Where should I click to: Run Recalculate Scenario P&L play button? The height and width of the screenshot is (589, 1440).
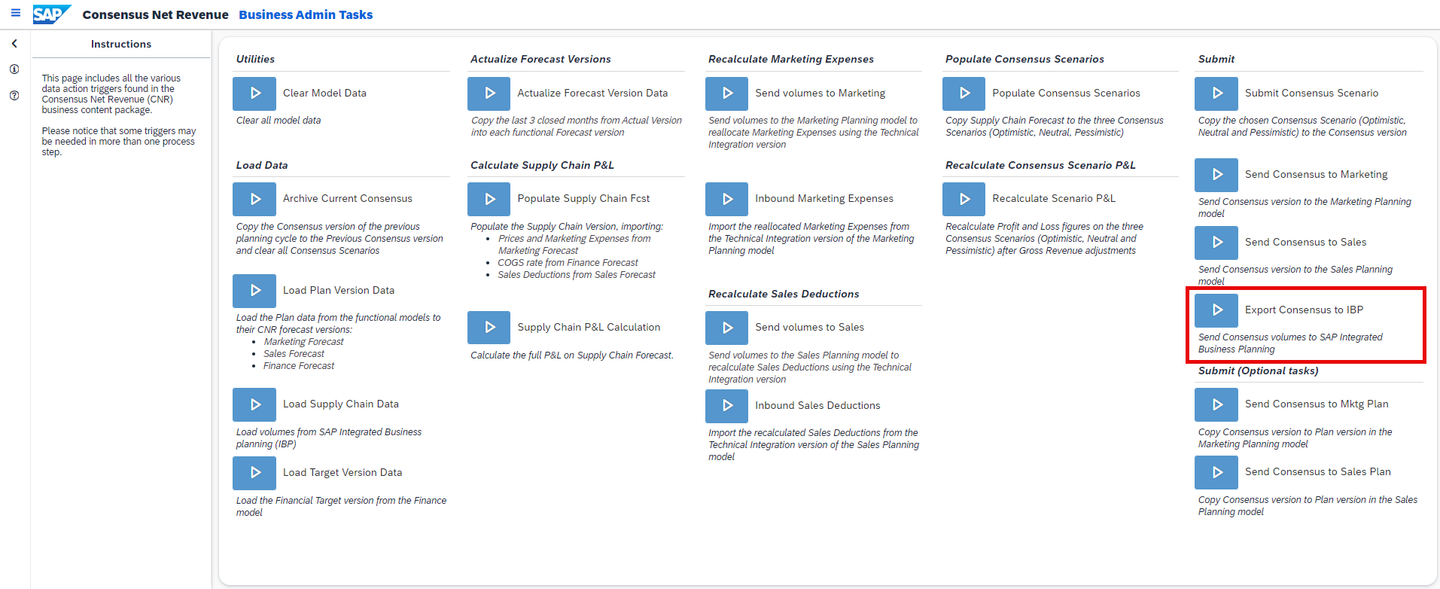pos(964,199)
